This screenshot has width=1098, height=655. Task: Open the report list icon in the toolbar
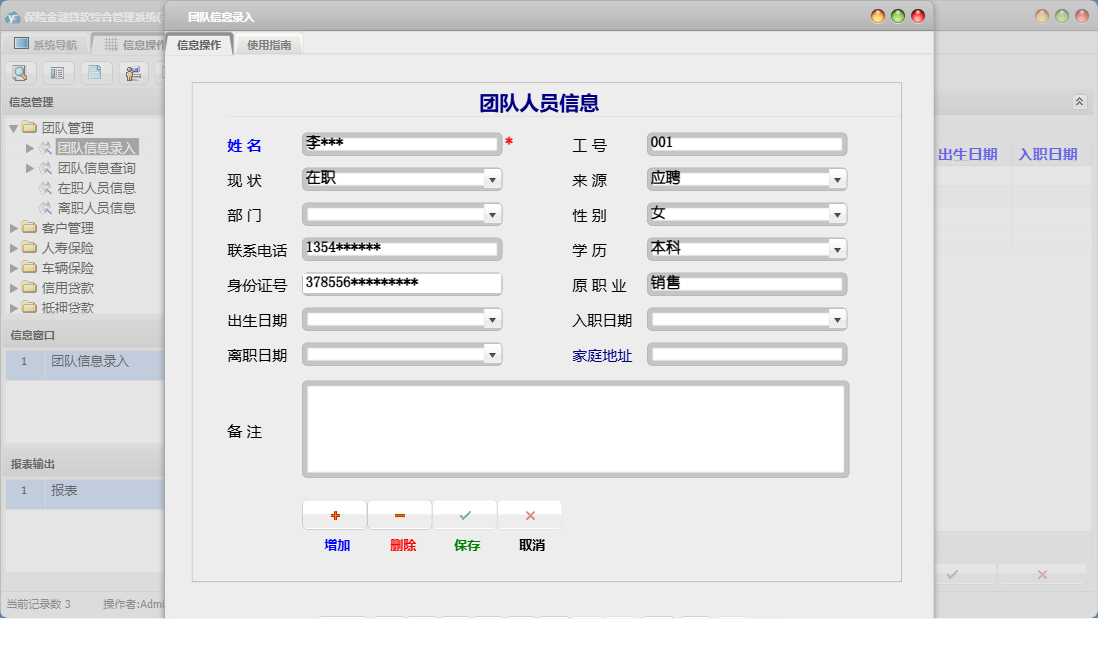tap(57, 72)
